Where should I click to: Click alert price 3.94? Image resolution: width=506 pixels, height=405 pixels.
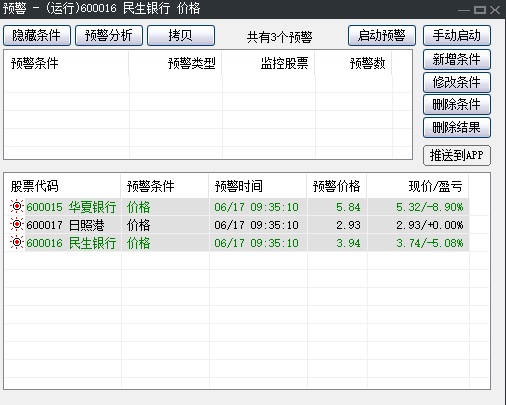[x=348, y=243]
